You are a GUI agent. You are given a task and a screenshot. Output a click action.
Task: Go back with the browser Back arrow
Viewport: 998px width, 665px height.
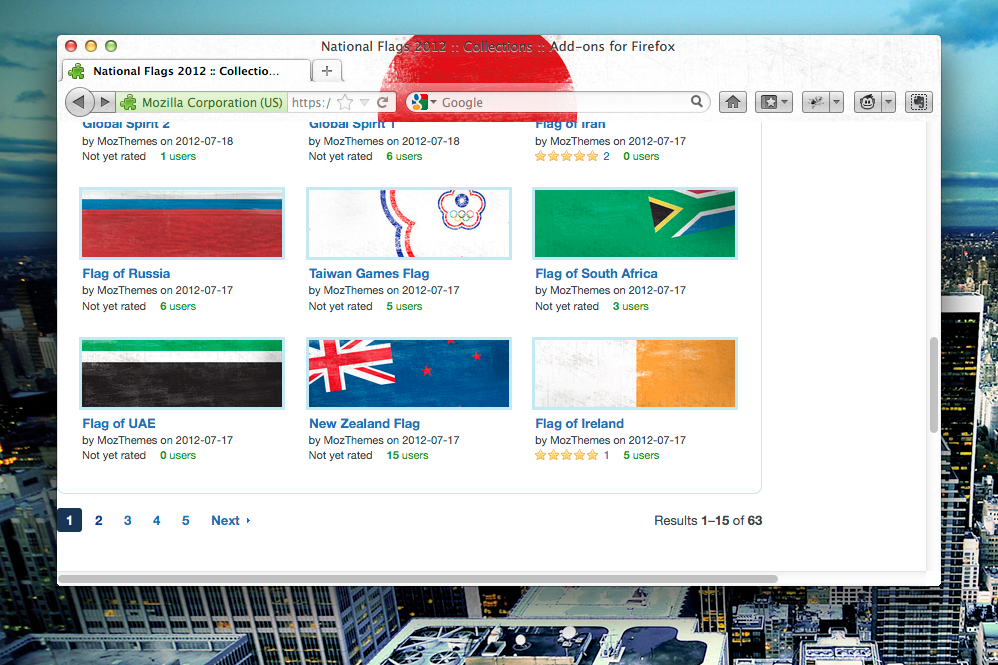click(79, 102)
